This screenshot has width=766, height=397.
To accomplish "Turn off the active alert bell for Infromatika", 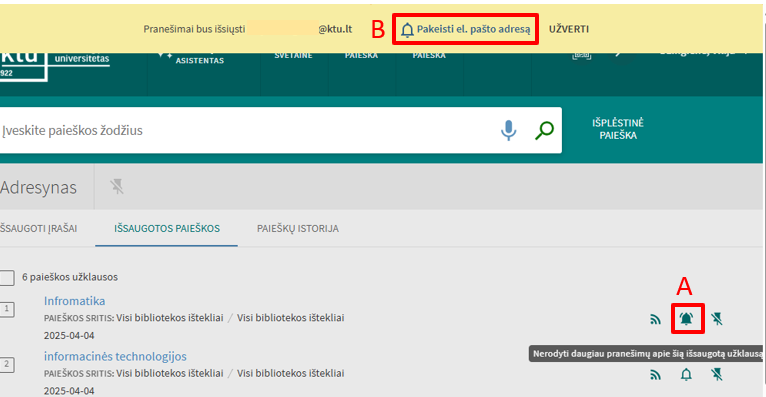I will tap(686, 319).
